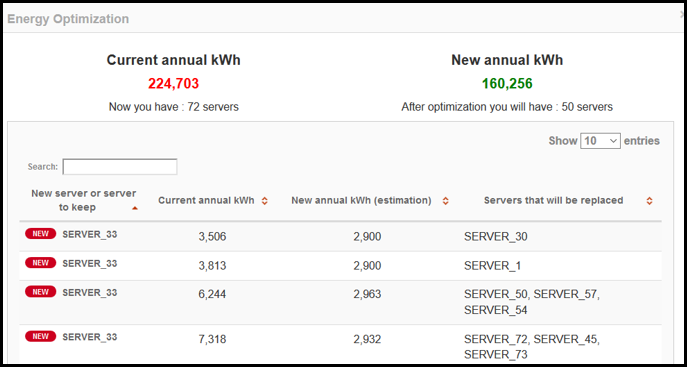Click the 7,318 current kWh cell
The image size is (687, 367).
(212, 339)
